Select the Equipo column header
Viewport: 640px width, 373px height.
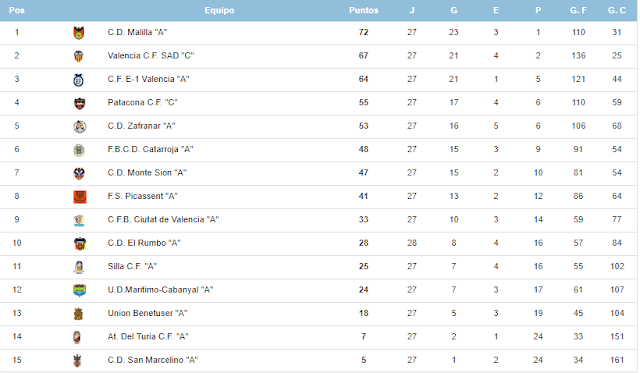click(x=219, y=11)
